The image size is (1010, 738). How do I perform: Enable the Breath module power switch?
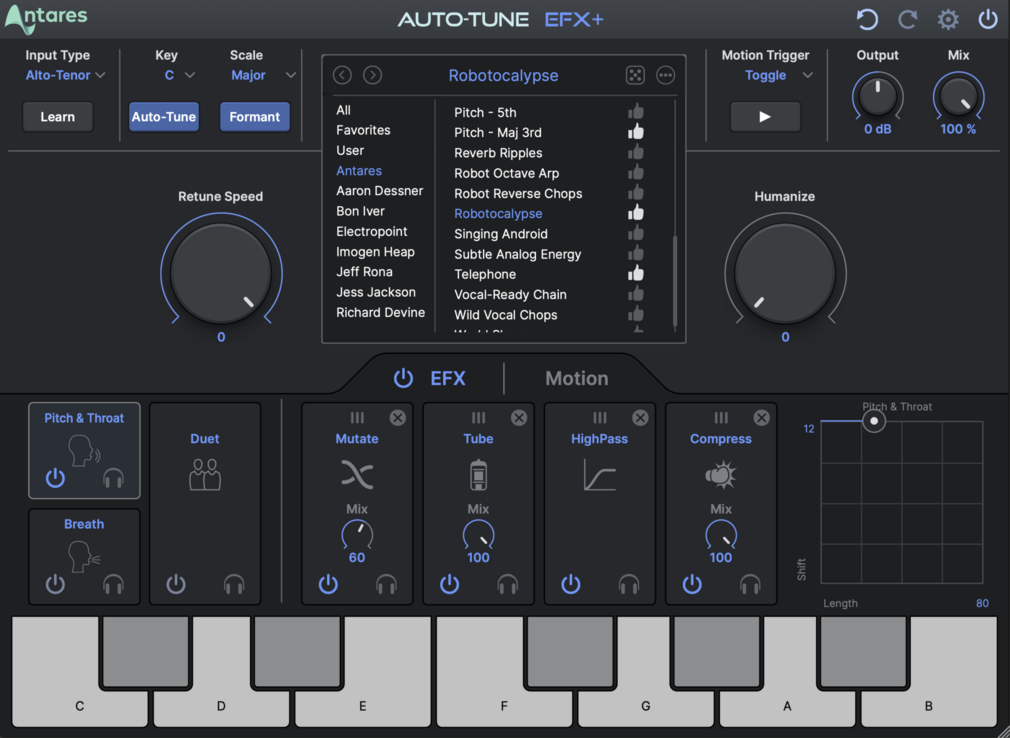[55, 584]
